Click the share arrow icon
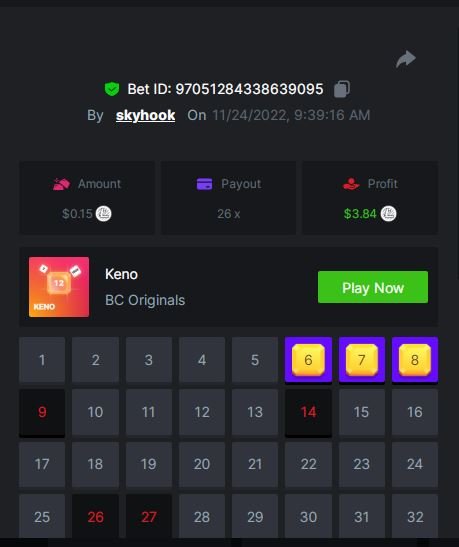 pyautogui.click(x=406, y=59)
